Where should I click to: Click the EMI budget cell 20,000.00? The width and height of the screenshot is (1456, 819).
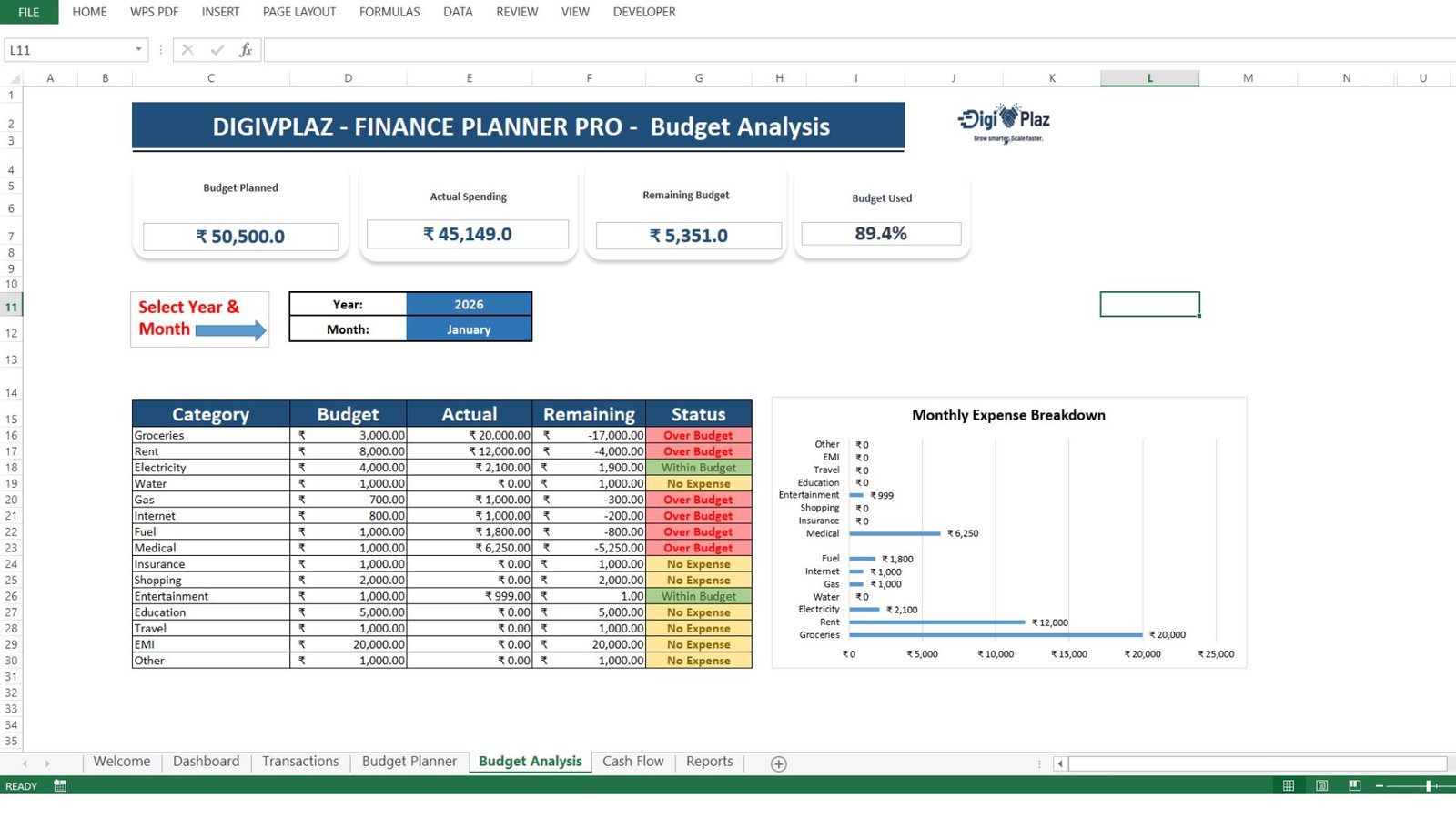[x=349, y=644]
